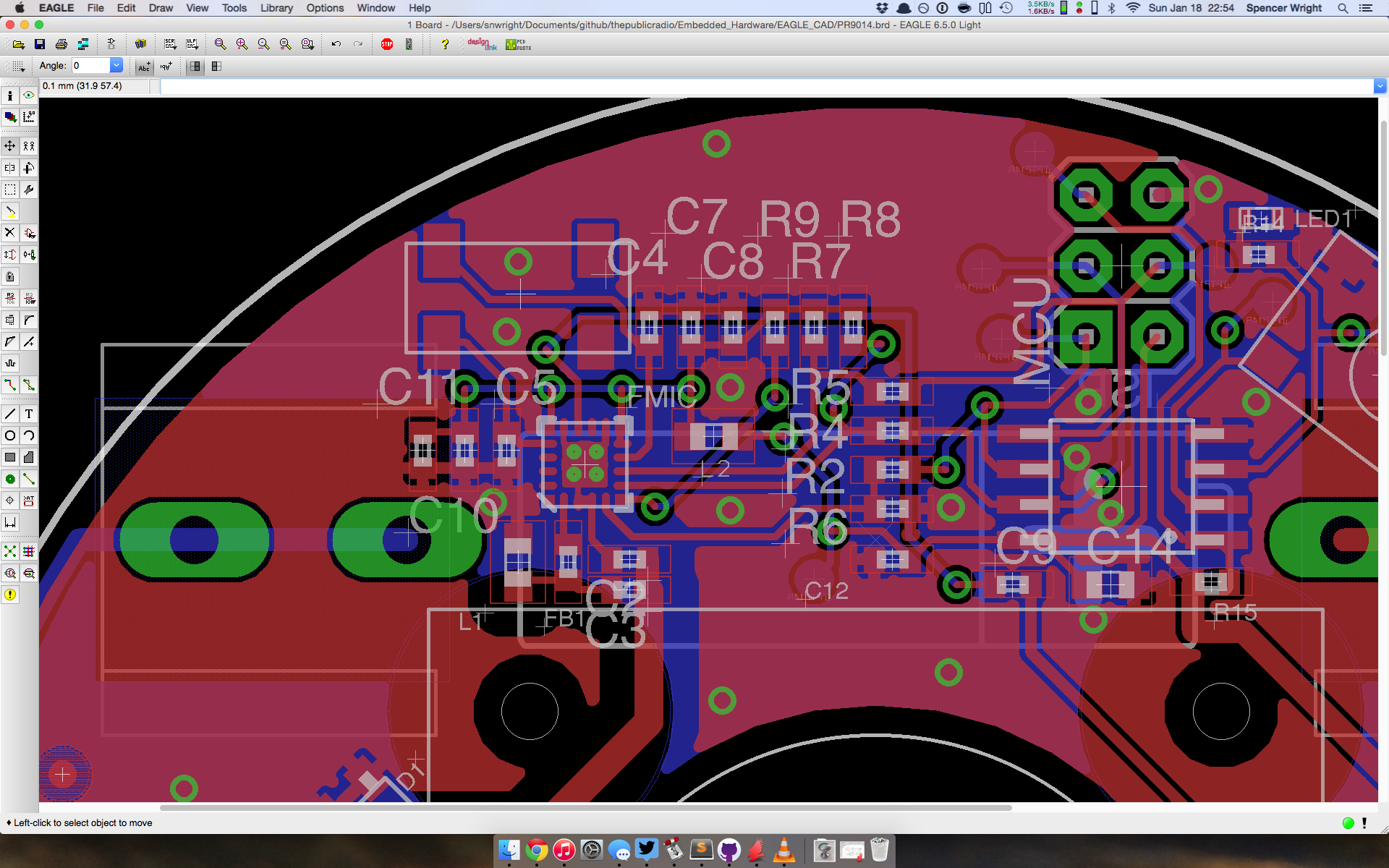The width and height of the screenshot is (1389, 868).
Task: Click the traffic light Go icon
Action: [409, 45]
